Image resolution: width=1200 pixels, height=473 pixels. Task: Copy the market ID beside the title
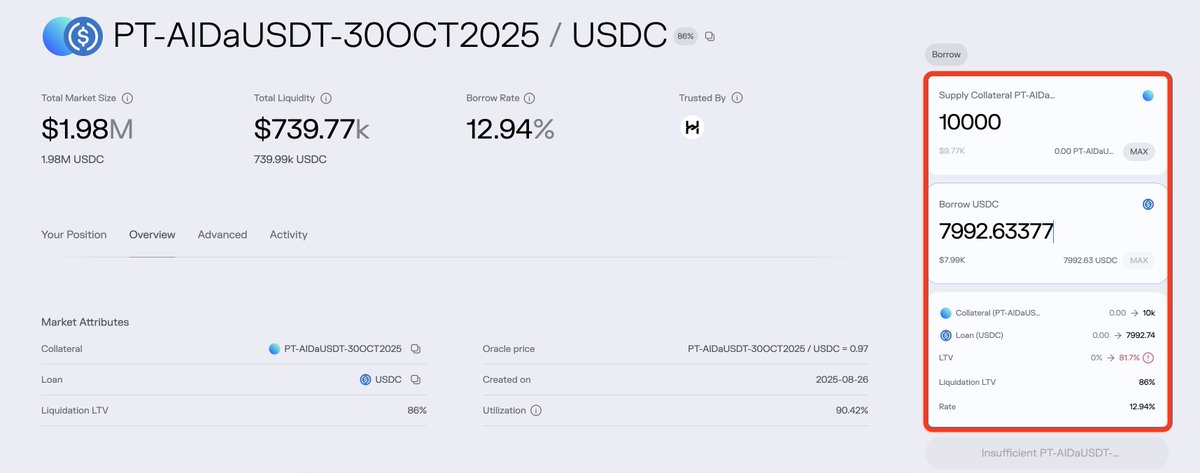click(x=710, y=36)
